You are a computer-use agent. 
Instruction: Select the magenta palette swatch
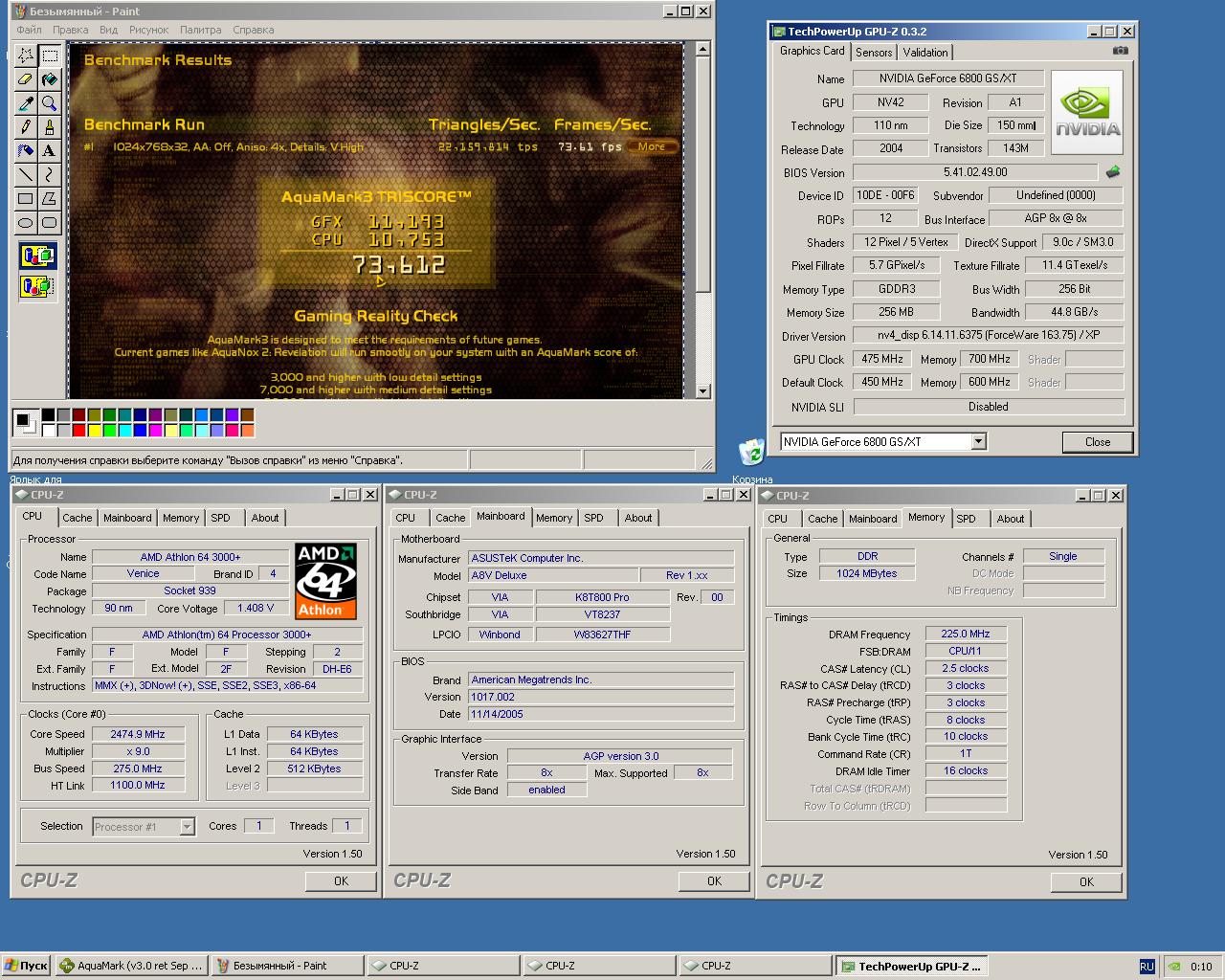pyautogui.click(x=156, y=431)
